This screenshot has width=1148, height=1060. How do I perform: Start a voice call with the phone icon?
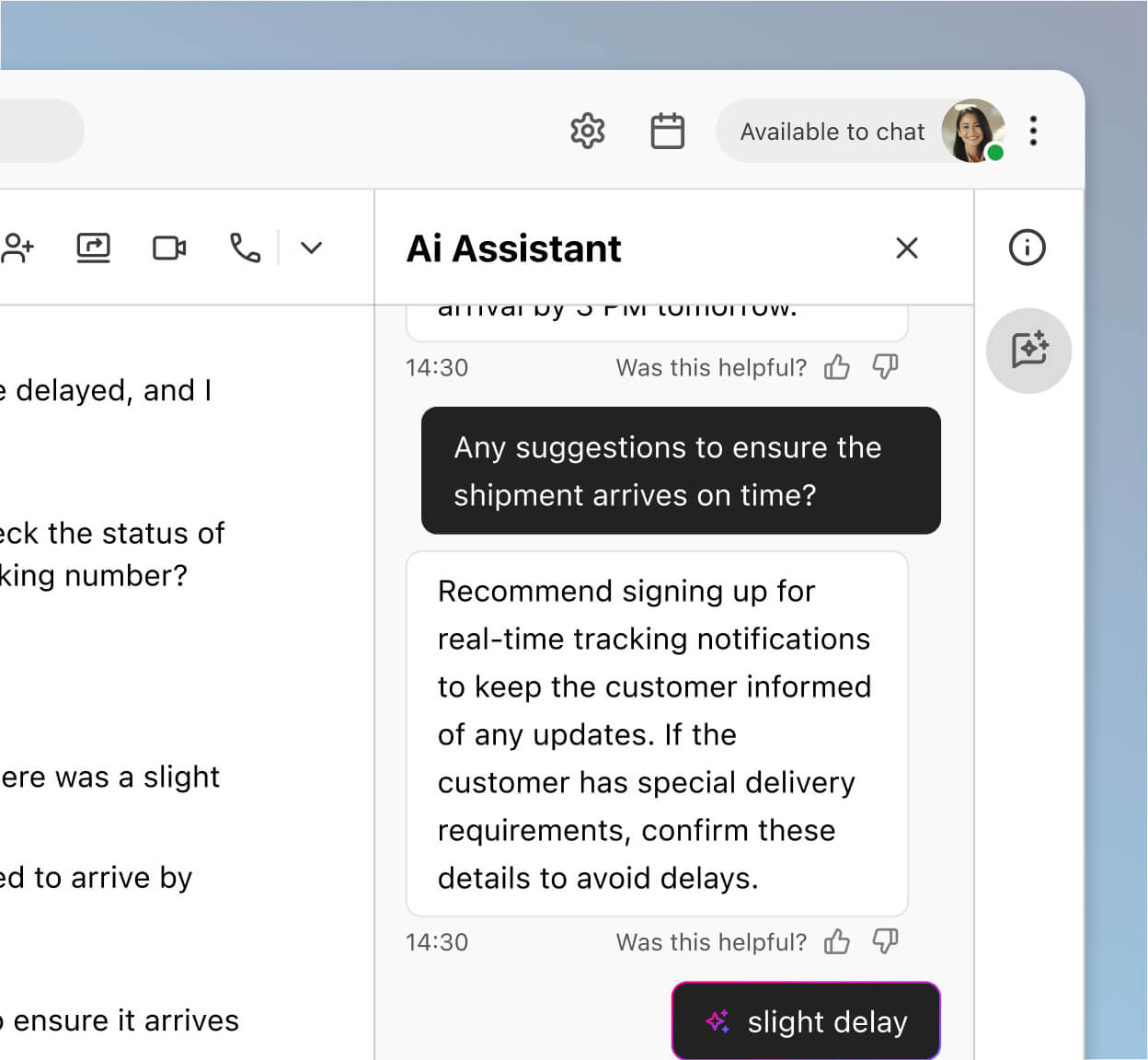[244, 248]
